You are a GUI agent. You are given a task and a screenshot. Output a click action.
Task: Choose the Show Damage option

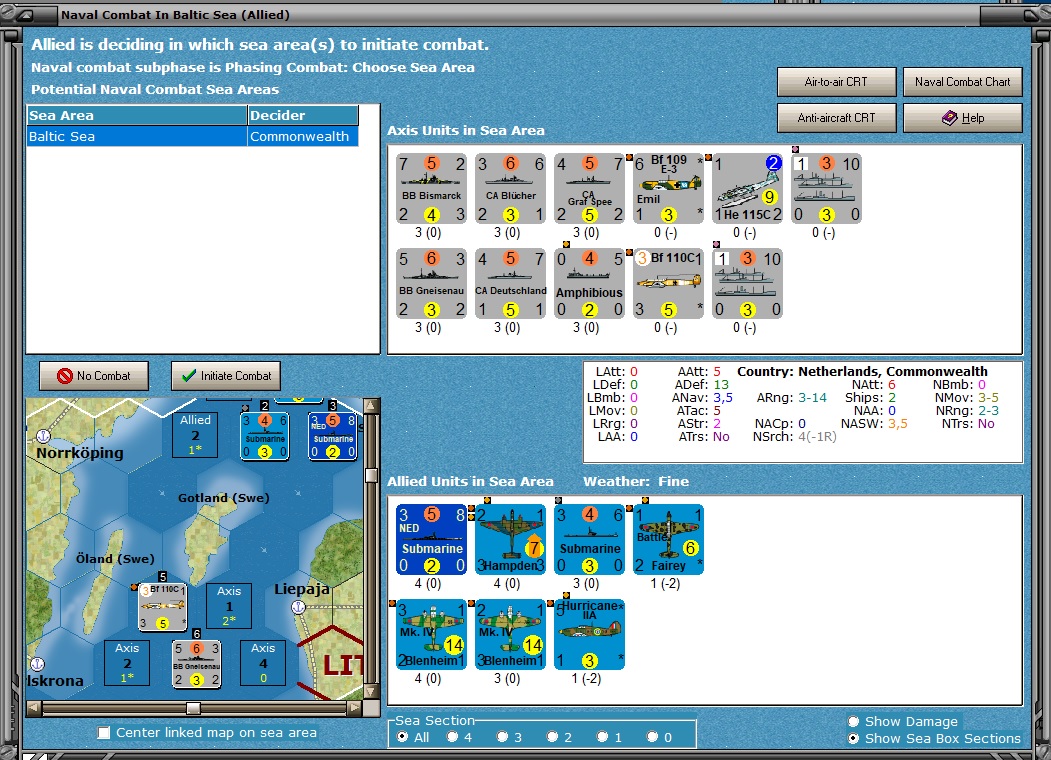[x=853, y=721]
